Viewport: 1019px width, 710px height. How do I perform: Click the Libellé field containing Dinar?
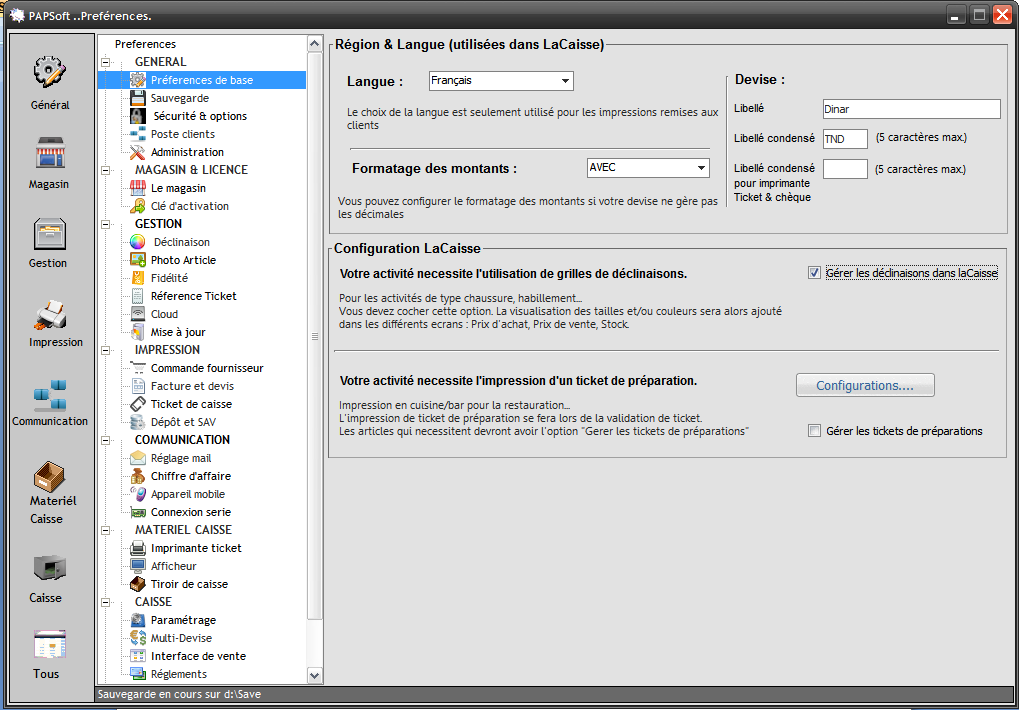point(911,109)
